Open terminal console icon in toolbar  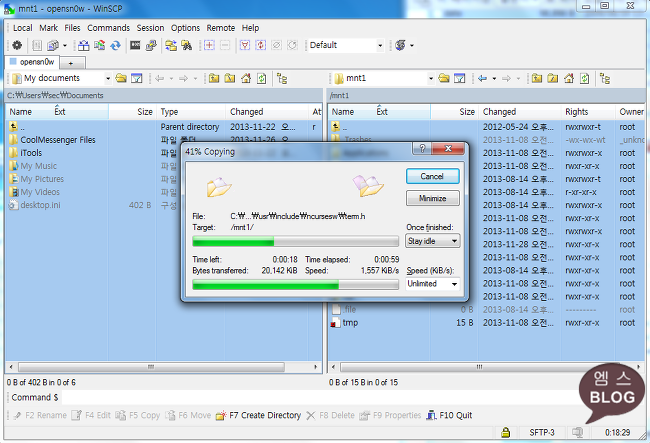(135, 45)
